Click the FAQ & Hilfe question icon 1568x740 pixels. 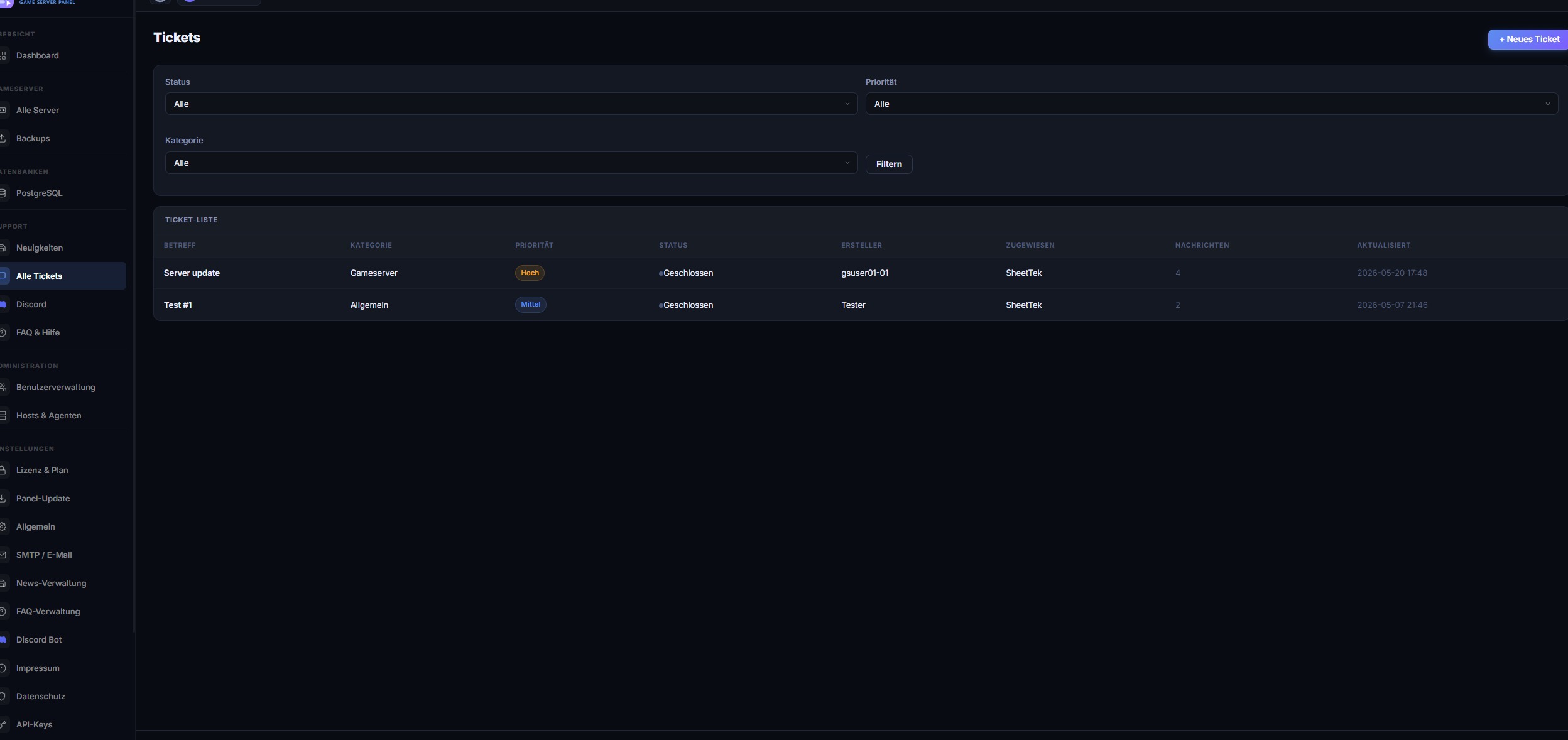click(3, 333)
